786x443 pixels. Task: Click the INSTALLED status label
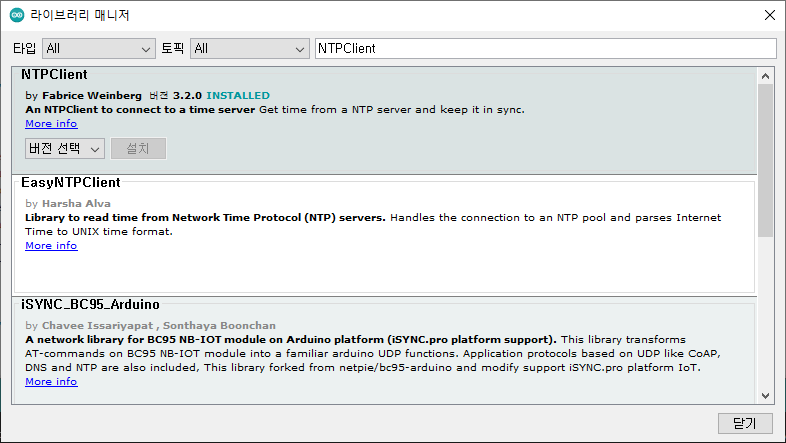[x=238, y=95]
